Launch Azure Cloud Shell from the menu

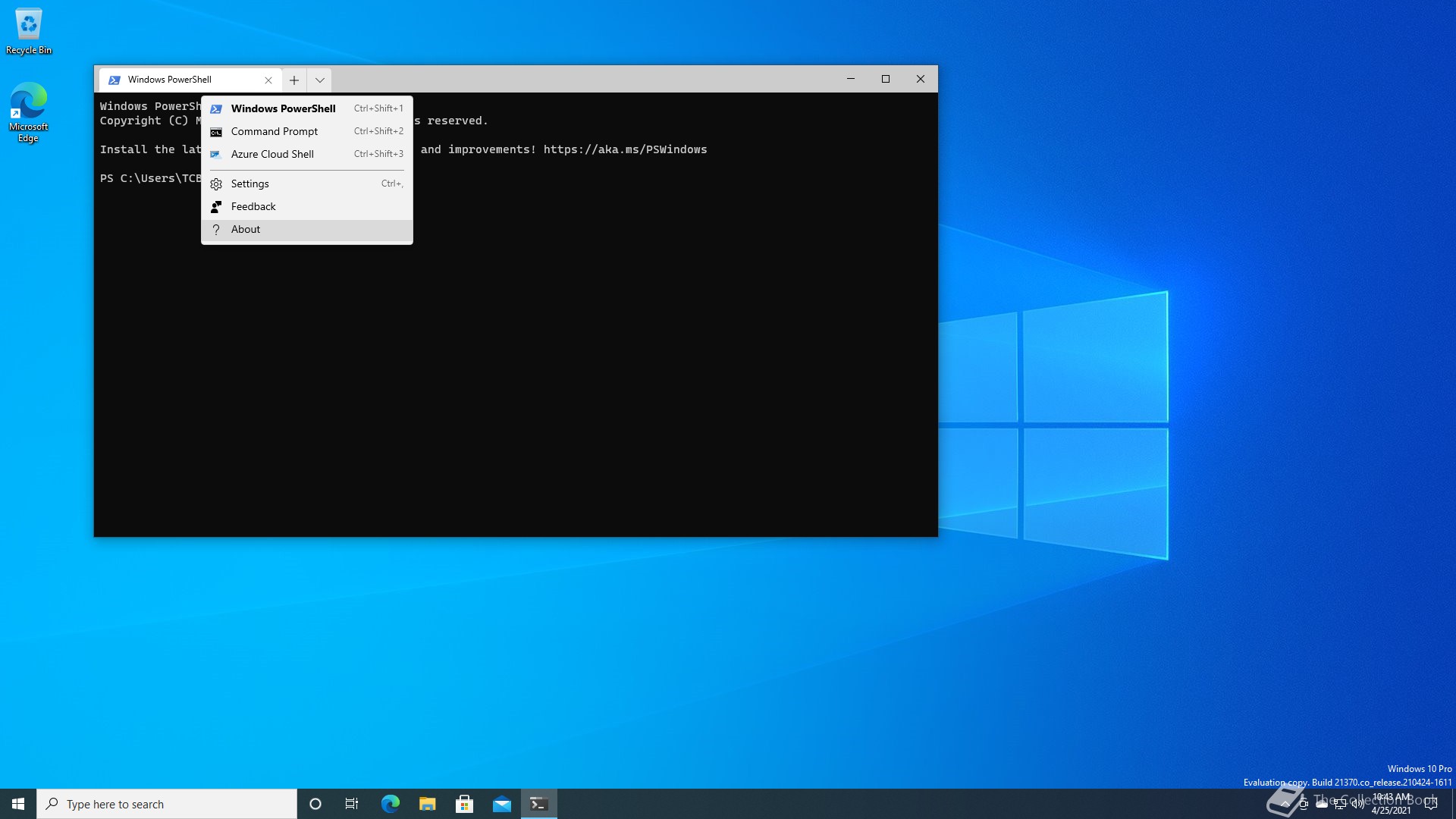click(307, 154)
